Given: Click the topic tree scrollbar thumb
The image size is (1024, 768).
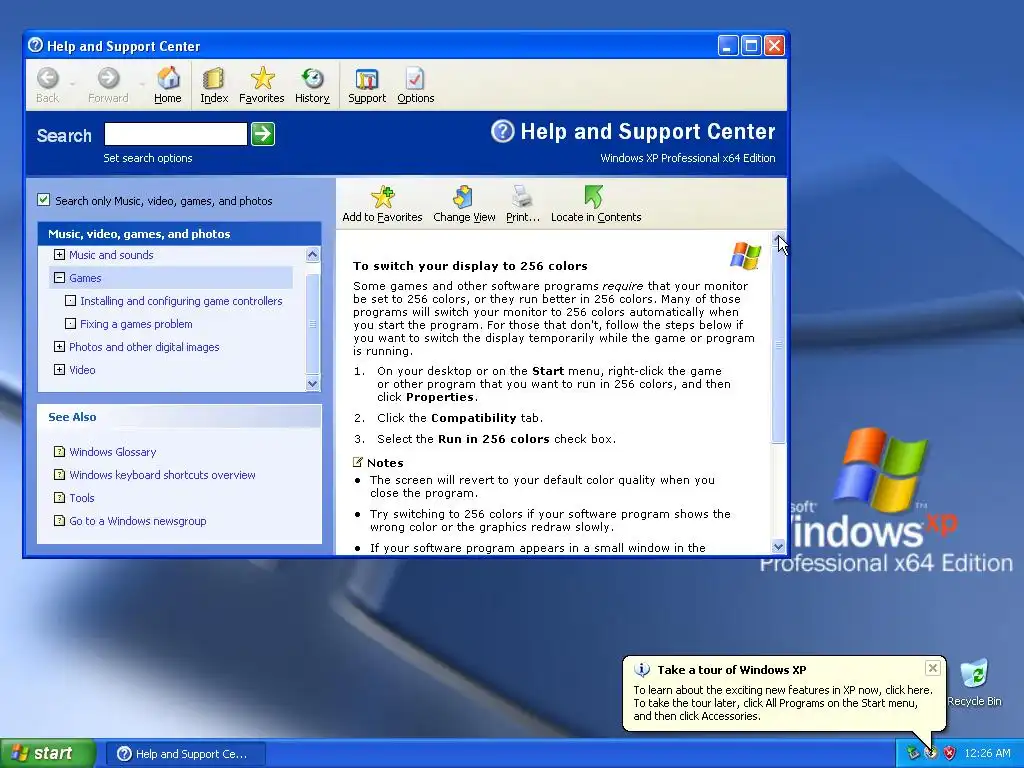Looking at the screenshot, I should coord(313,323).
